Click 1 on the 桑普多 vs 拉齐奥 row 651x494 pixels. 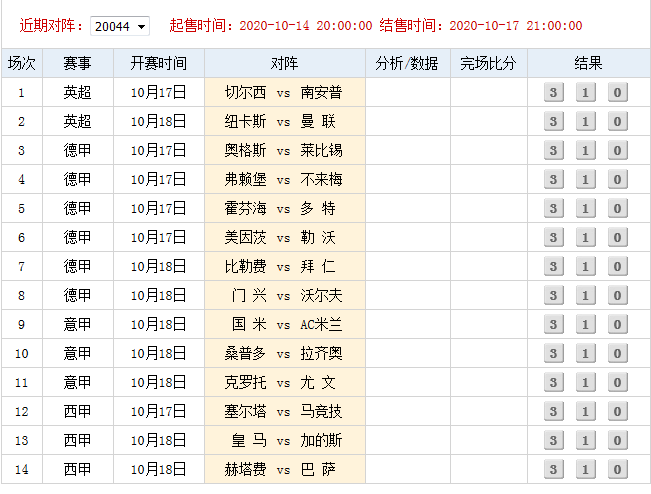click(585, 353)
